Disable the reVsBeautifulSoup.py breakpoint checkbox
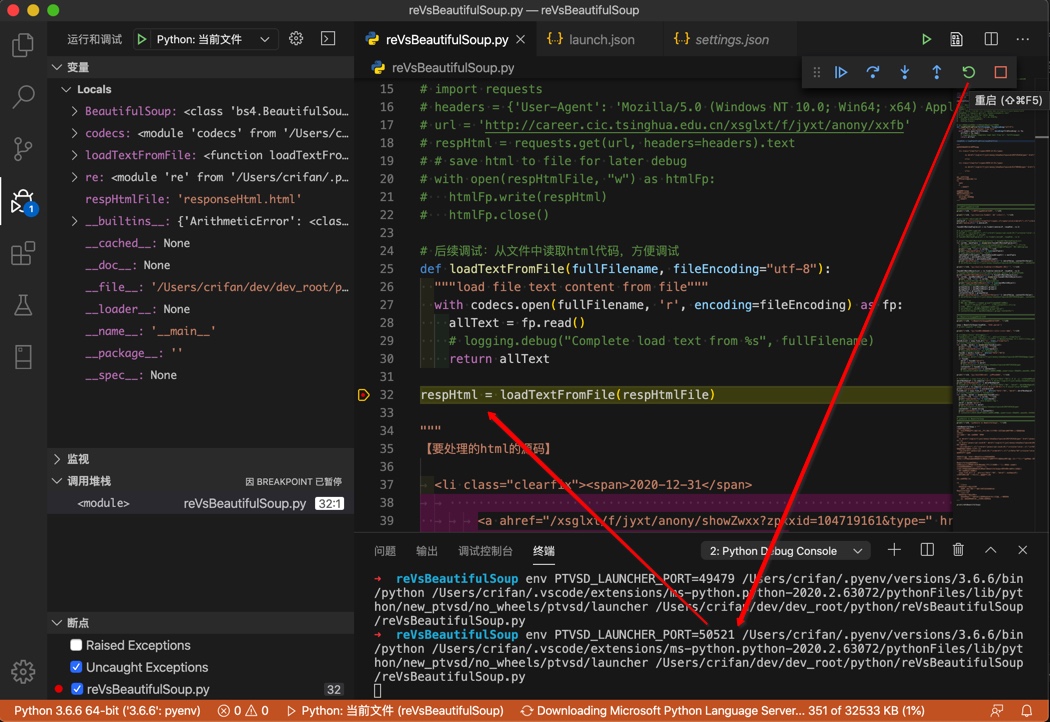This screenshot has height=722, width=1050. (77, 689)
